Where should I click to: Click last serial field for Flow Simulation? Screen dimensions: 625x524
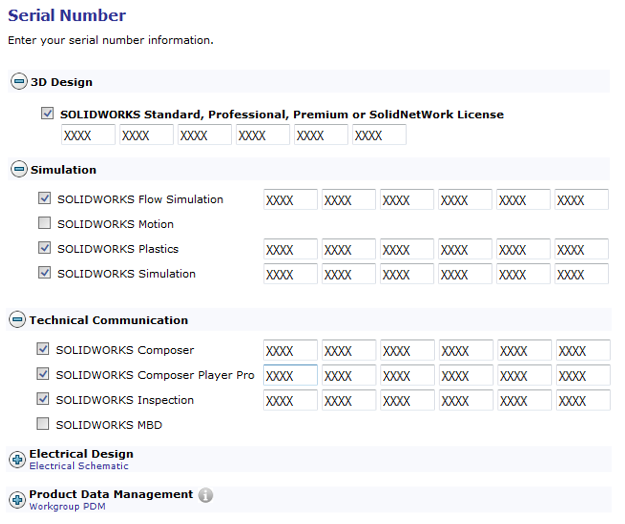tap(581, 199)
